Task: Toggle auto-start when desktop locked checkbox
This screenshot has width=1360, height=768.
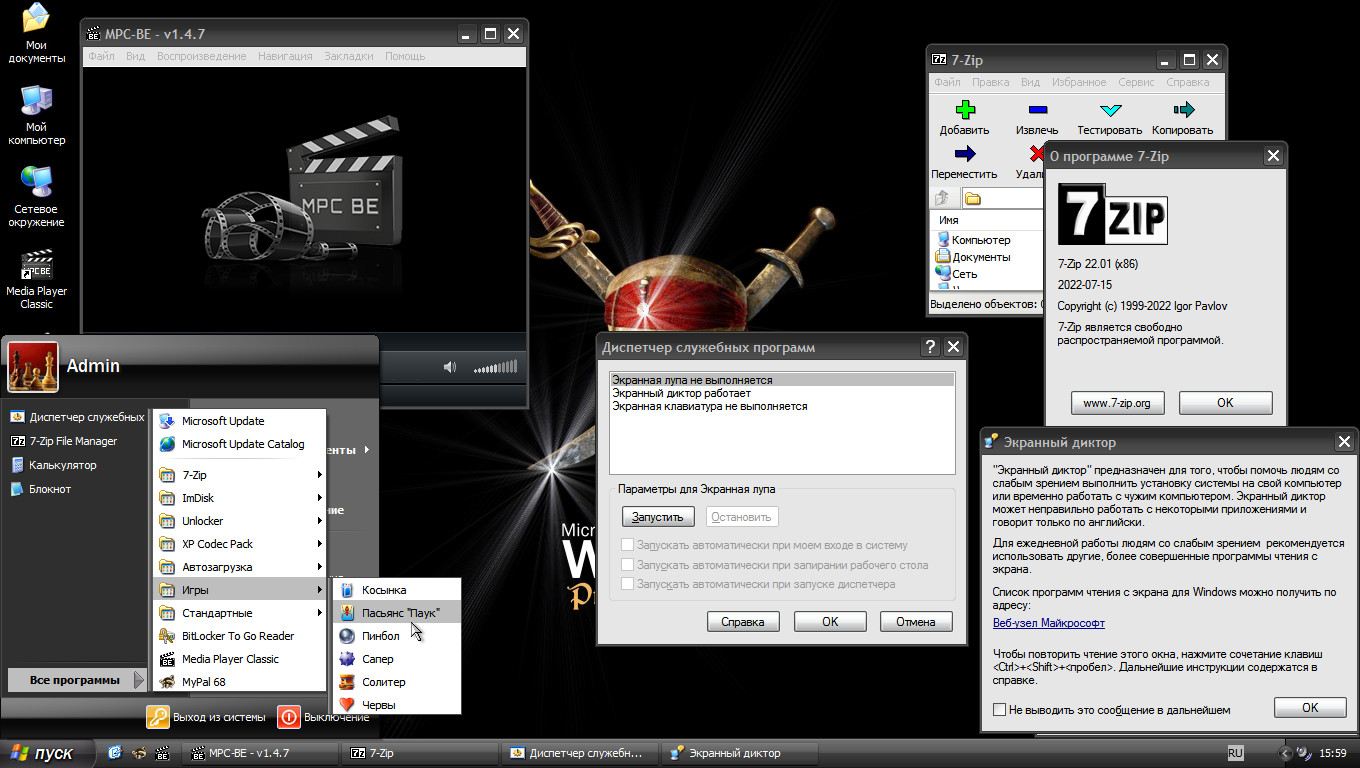Action: [x=628, y=564]
